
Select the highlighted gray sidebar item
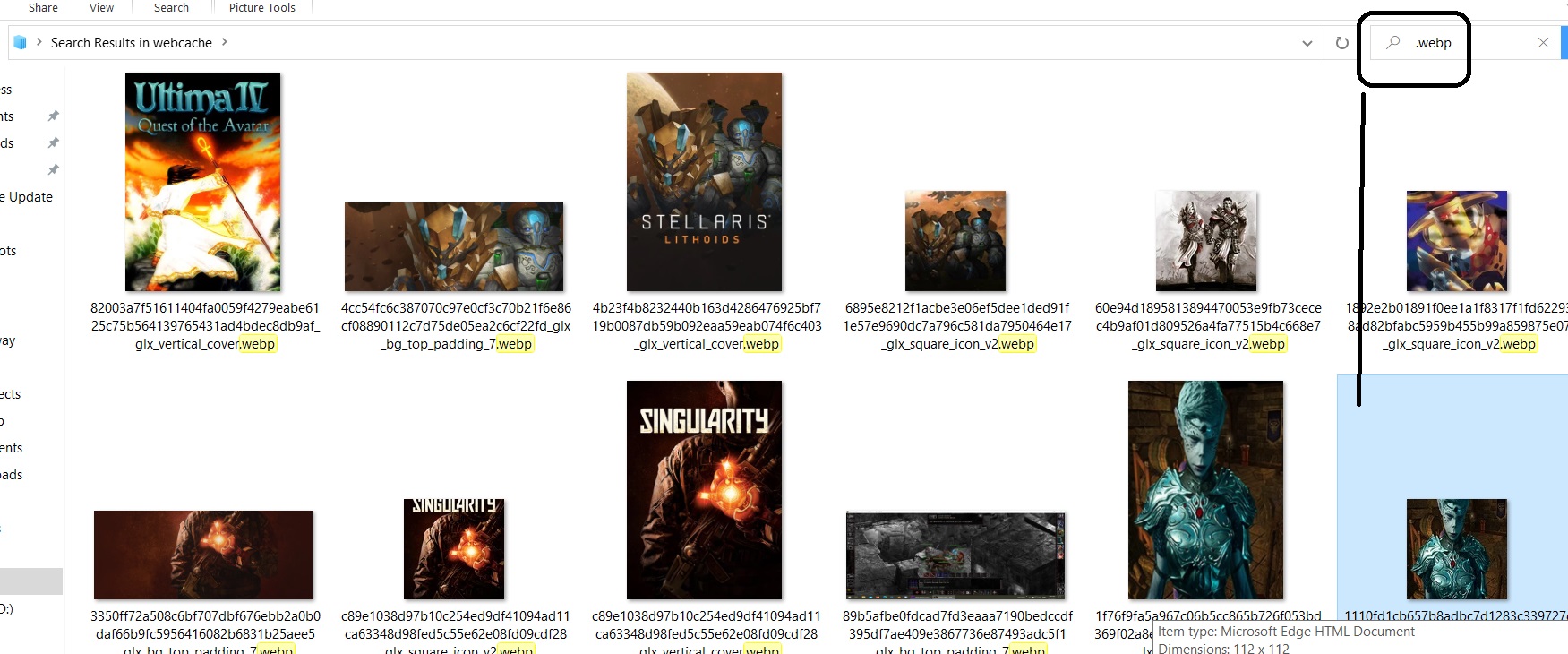click(x=31, y=581)
